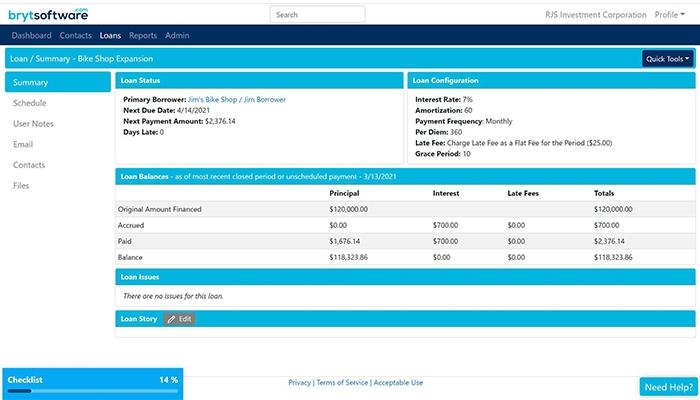The height and width of the screenshot is (400, 700).
Task: Click Grace Period: 10 entry
Action: coord(442,154)
